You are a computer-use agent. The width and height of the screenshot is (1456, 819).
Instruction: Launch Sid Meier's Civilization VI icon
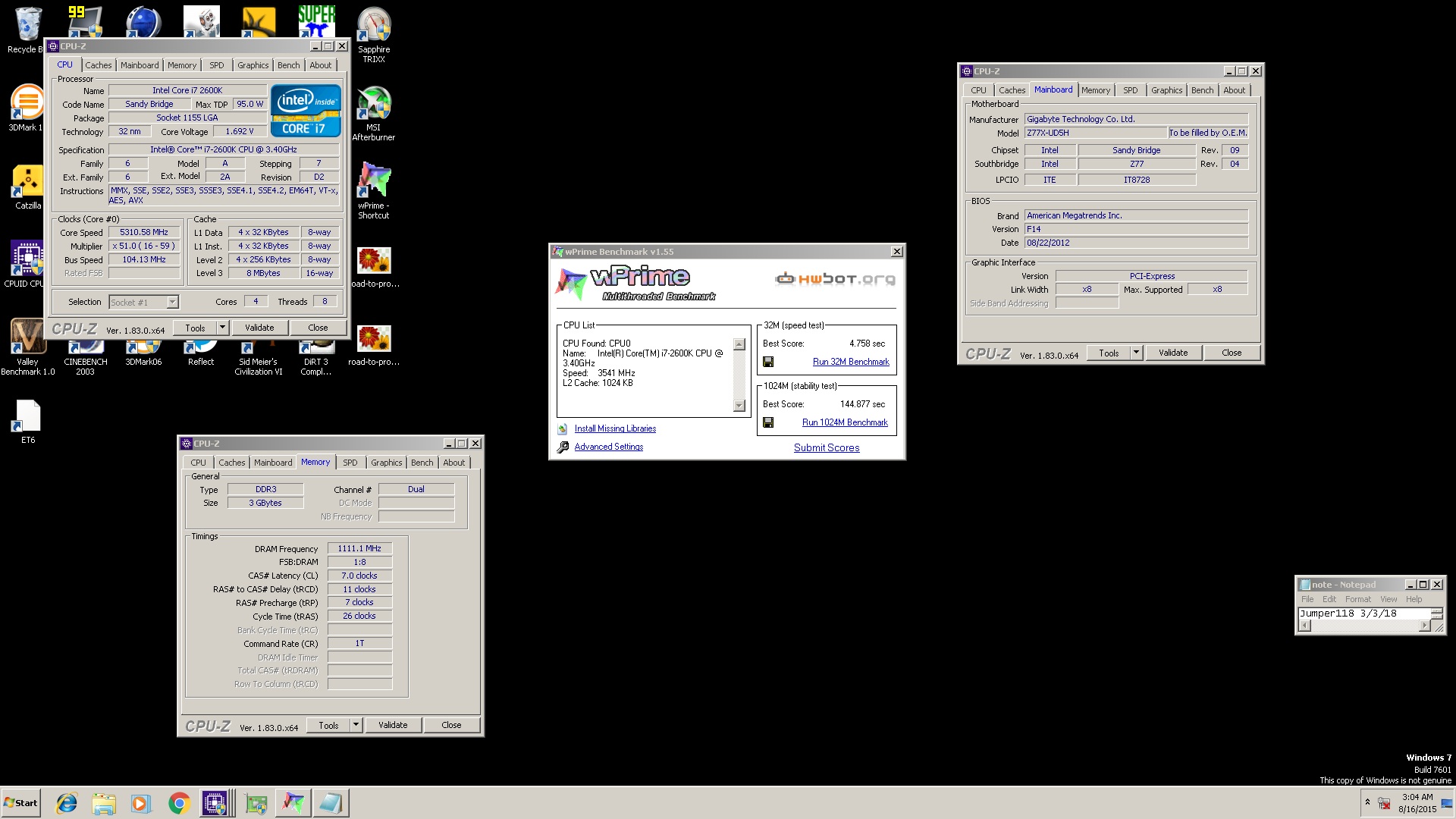click(259, 358)
